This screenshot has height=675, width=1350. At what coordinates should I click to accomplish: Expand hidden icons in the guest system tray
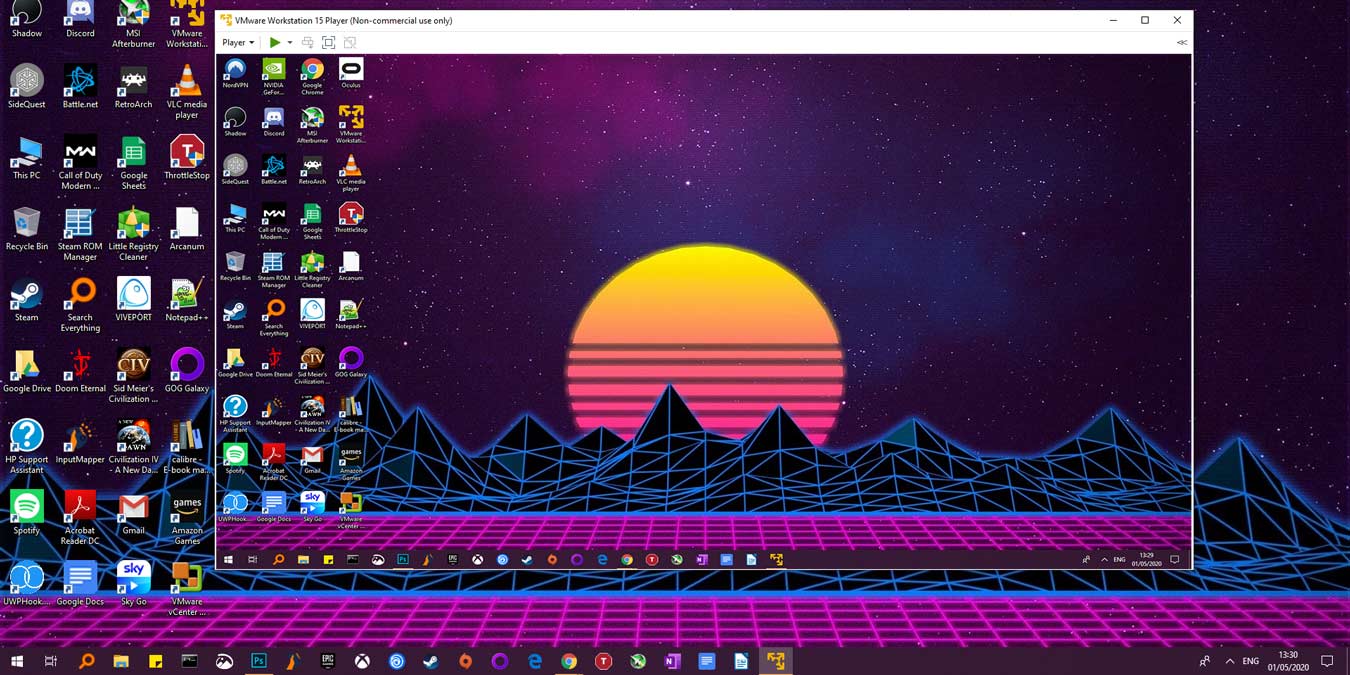(1104, 560)
